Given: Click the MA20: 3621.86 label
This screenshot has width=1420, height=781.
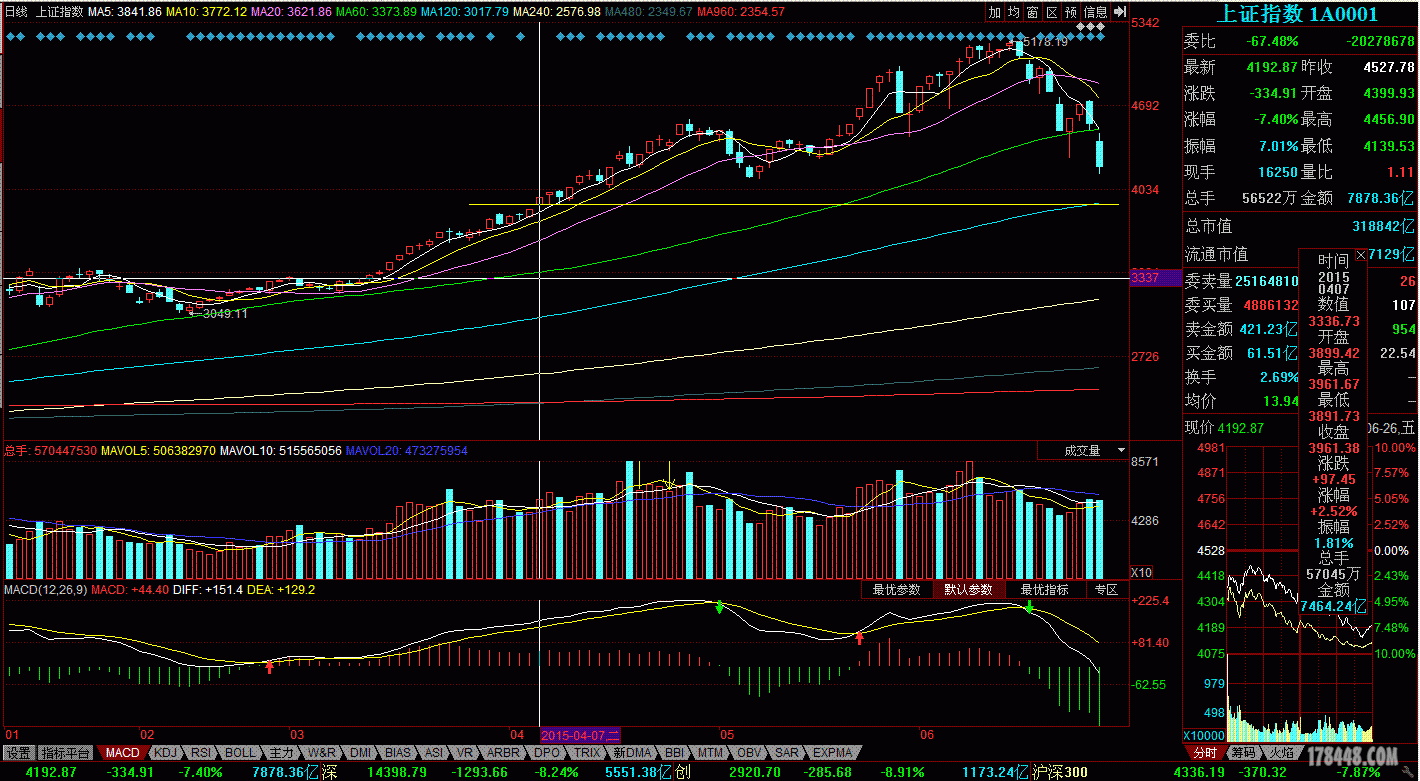Looking at the screenshot, I should 291,11.
